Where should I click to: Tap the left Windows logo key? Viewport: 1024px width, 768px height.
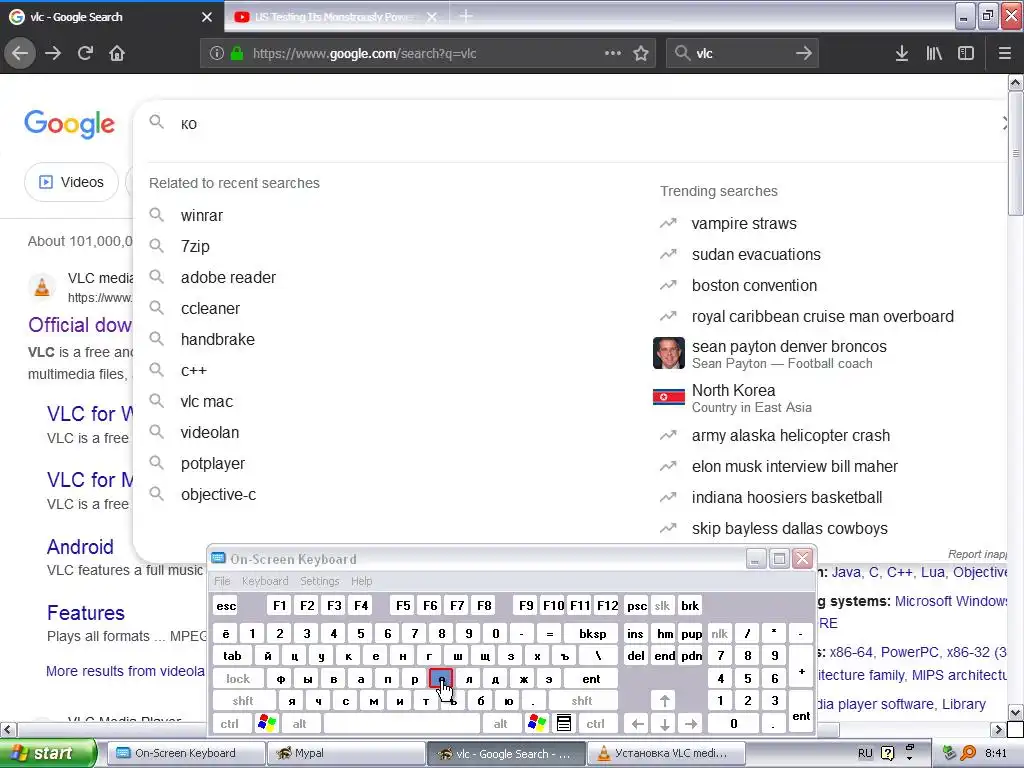click(x=267, y=723)
